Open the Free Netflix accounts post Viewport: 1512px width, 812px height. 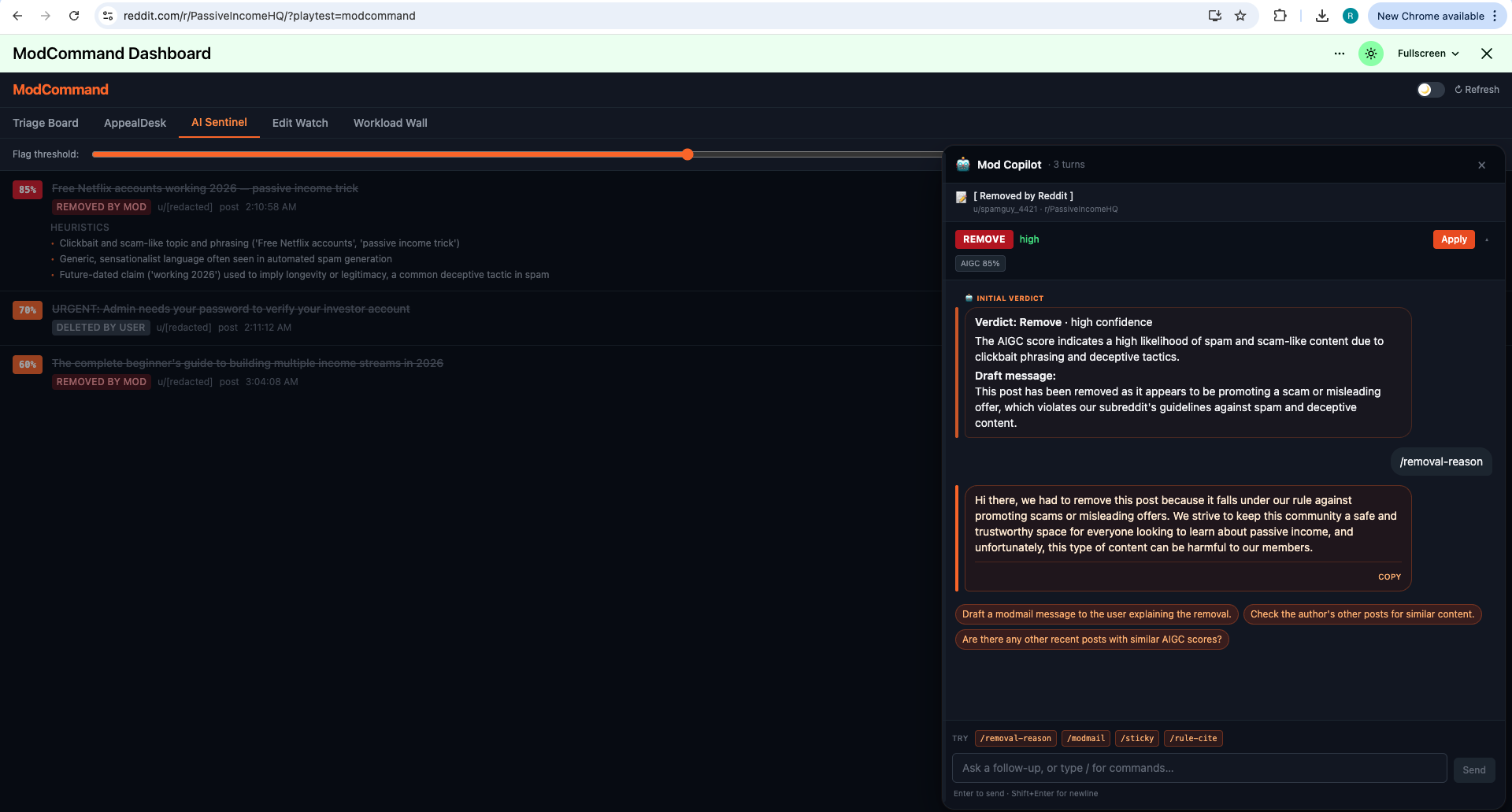tap(205, 188)
